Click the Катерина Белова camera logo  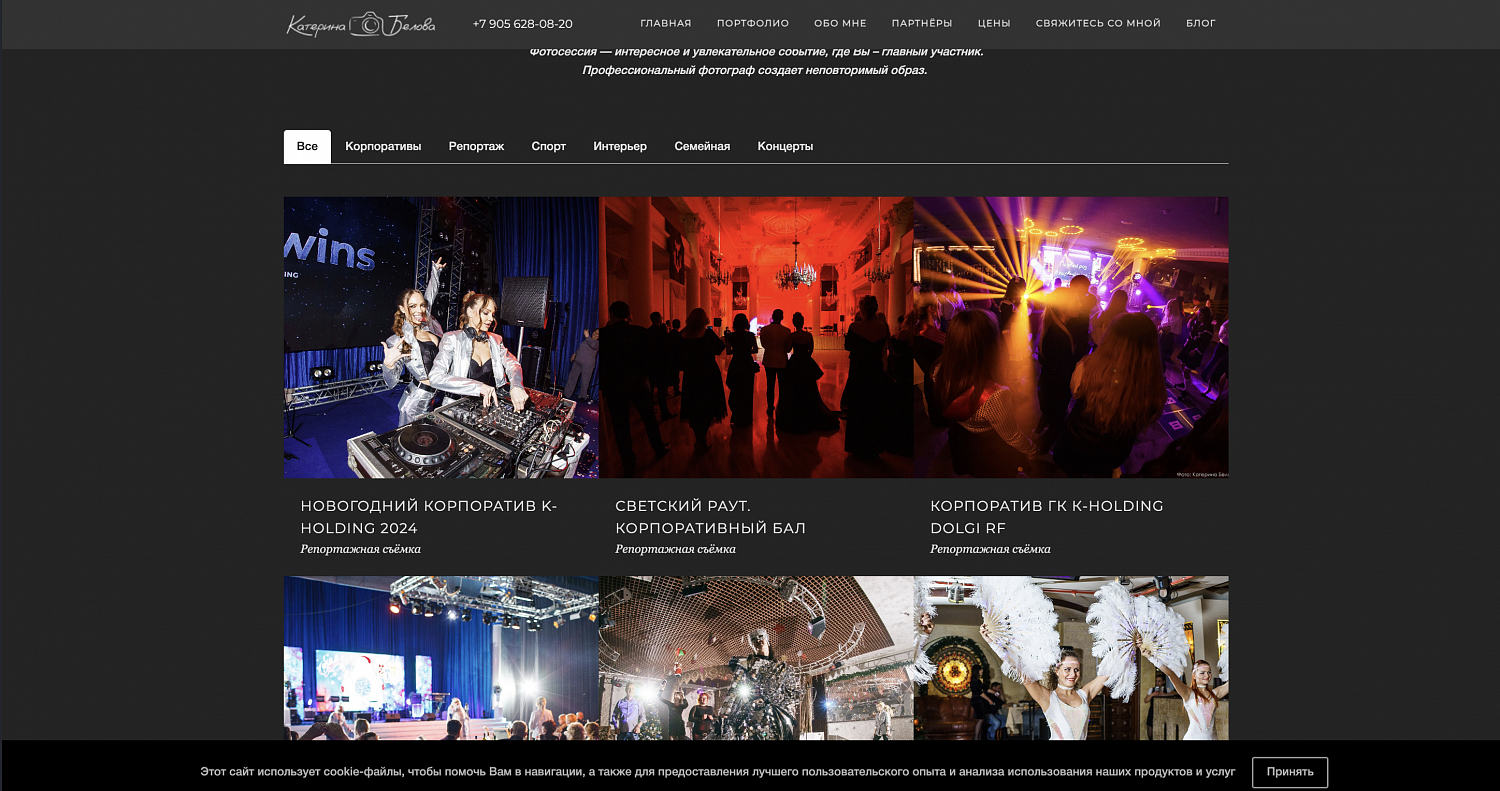pyautogui.click(x=361, y=24)
